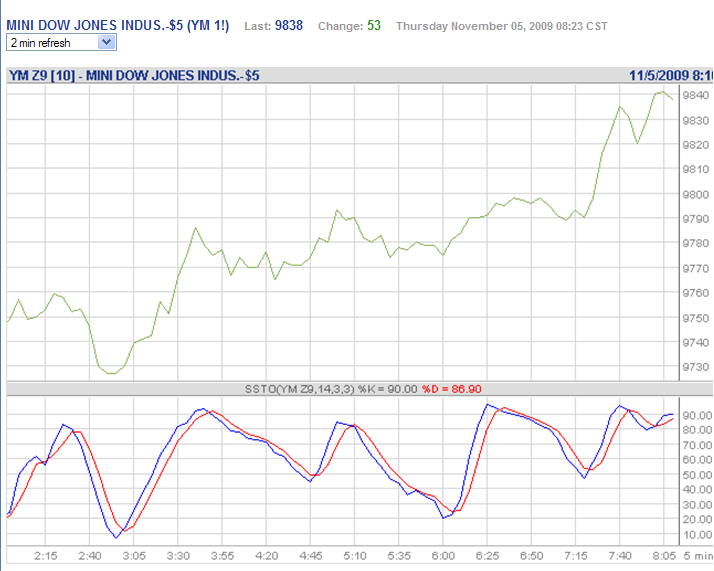Screen dimensions: 714x571
Task: Select the MINI DOW JONES INDUS.-$5 (YM 1!) title
Action: [x=117, y=25]
